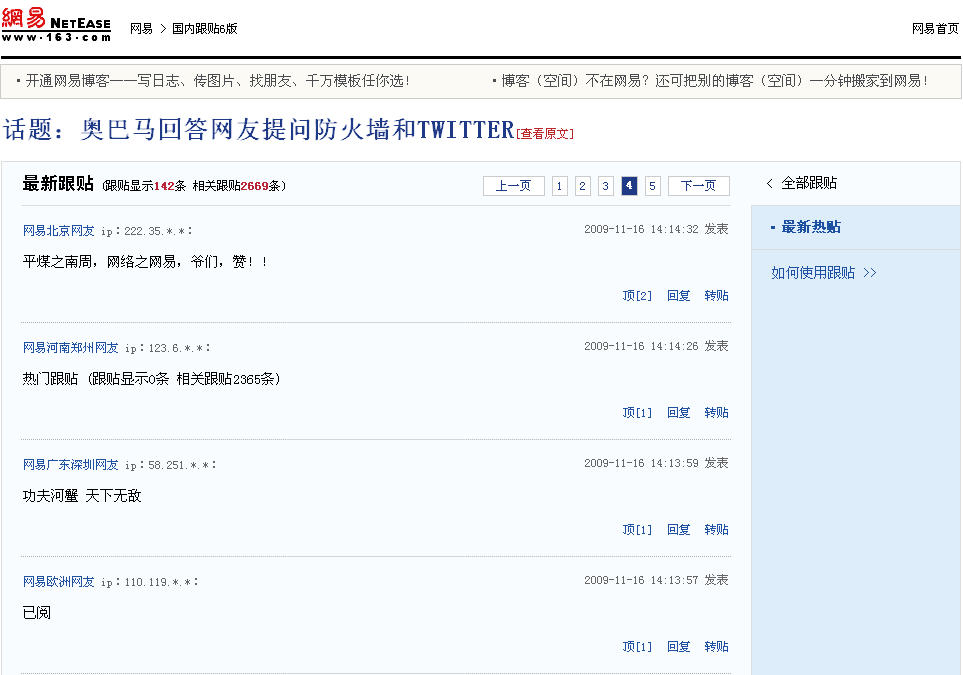Go to previous page with 上一页

click(513, 186)
